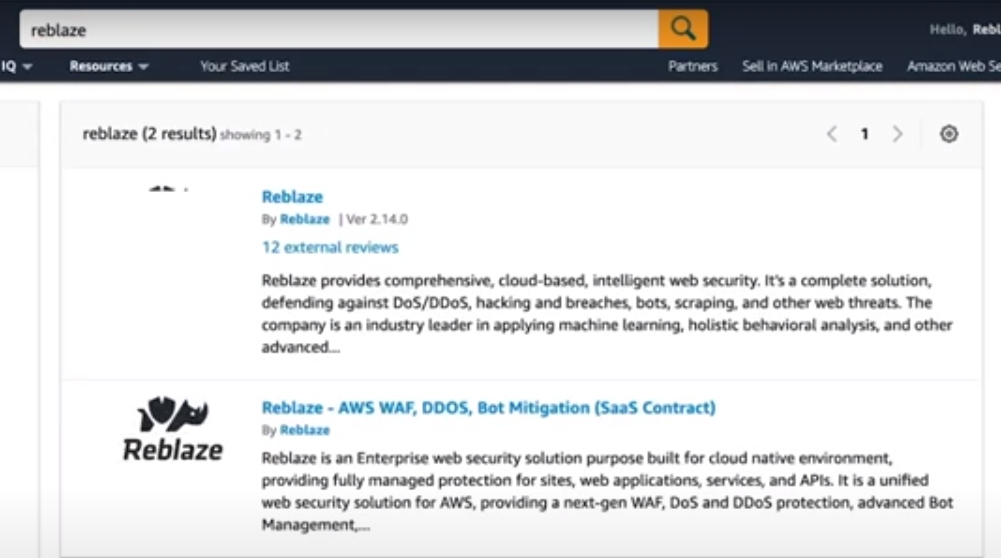
Task: Expand the IQ dropdown menu
Action: click(17, 66)
